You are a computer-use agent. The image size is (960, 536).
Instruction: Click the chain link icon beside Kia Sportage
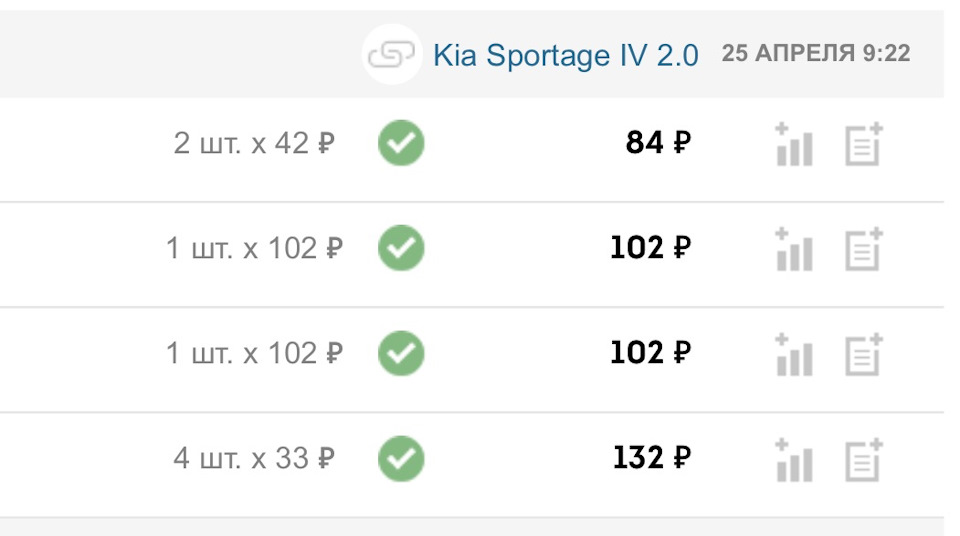click(391, 54)
